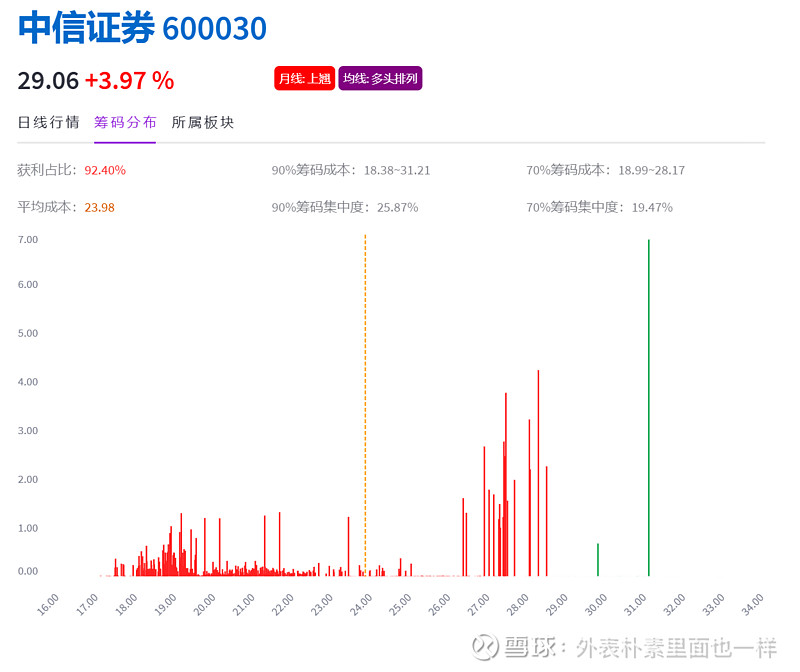Click the 90%筹码成本 range 18.38~31.21

tap(397, 170)
